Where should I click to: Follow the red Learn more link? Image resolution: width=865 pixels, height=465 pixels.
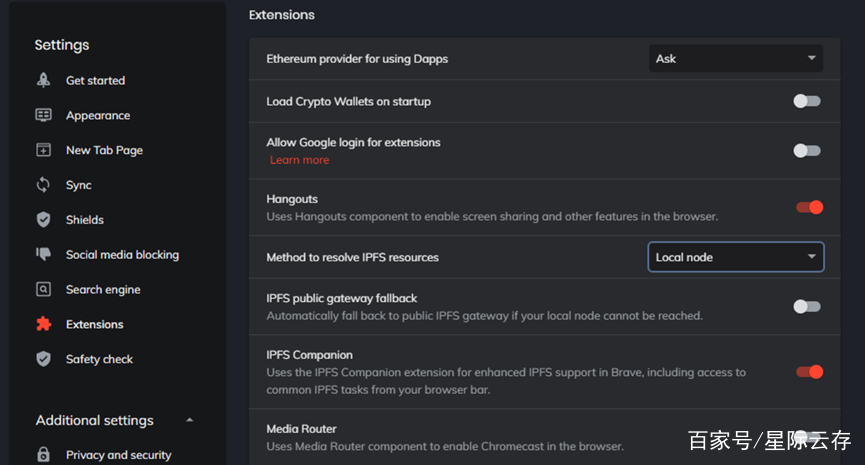(x=300, y=160)
